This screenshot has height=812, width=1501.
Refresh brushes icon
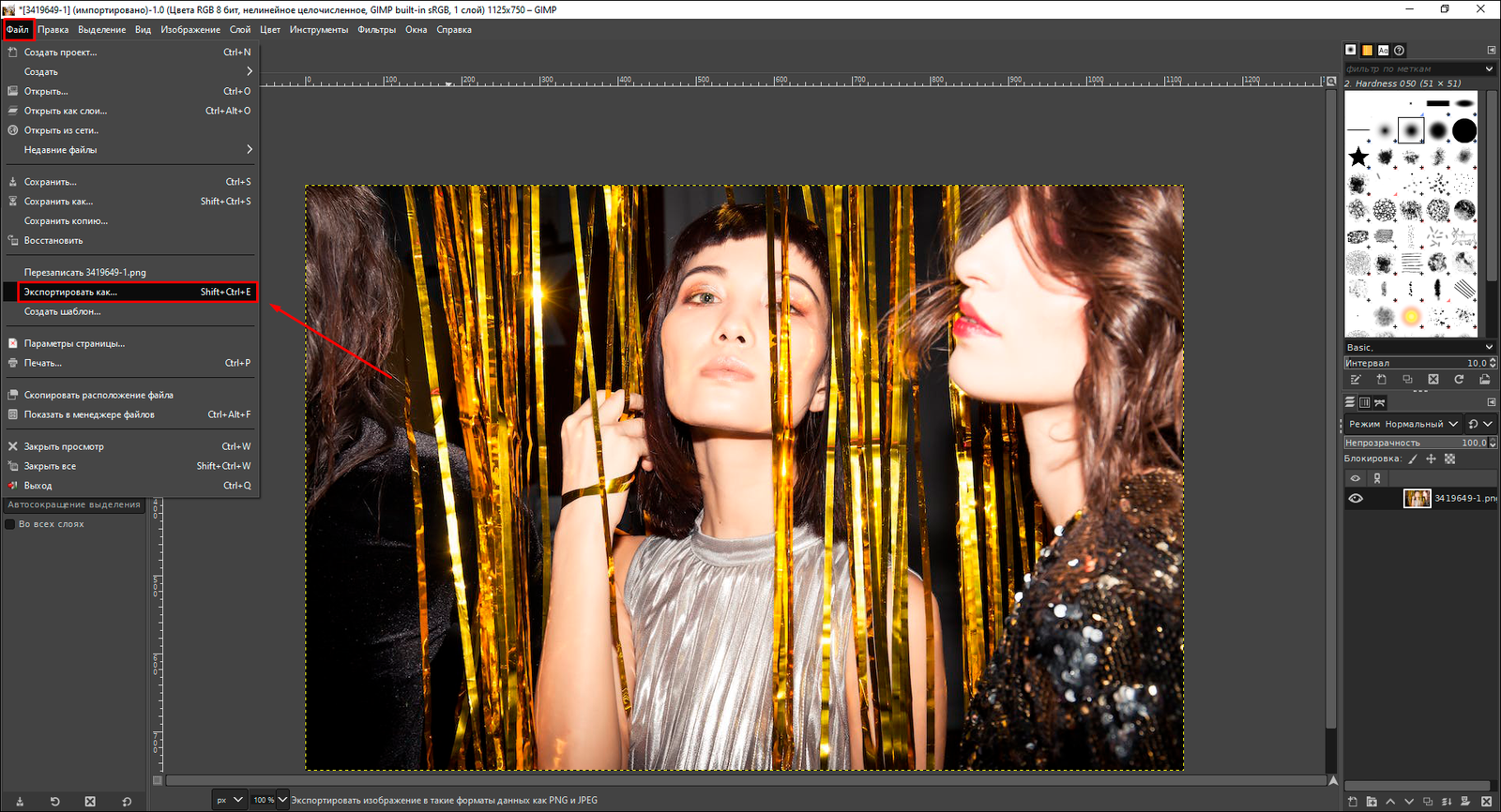1459,379
